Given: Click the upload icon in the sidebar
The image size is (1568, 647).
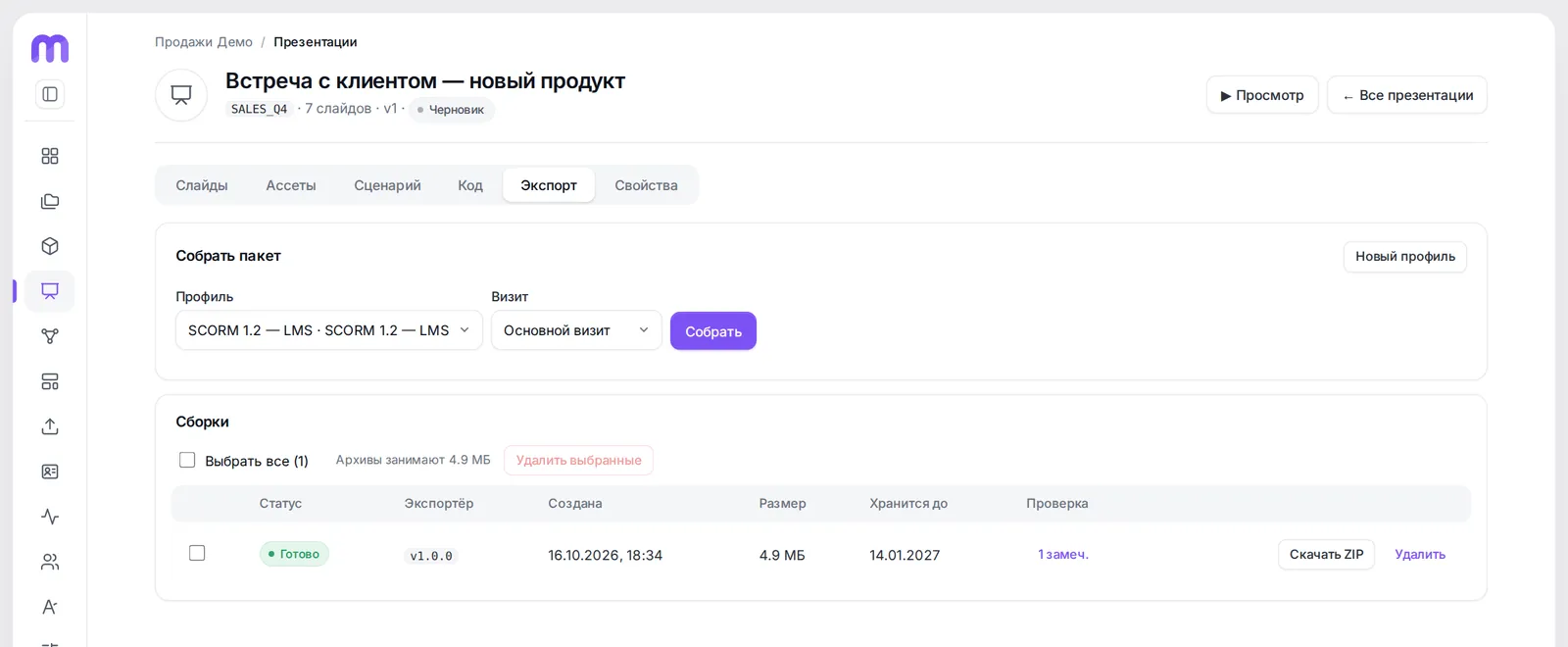Looking at the screenshot, I should (x=50, y=426).
